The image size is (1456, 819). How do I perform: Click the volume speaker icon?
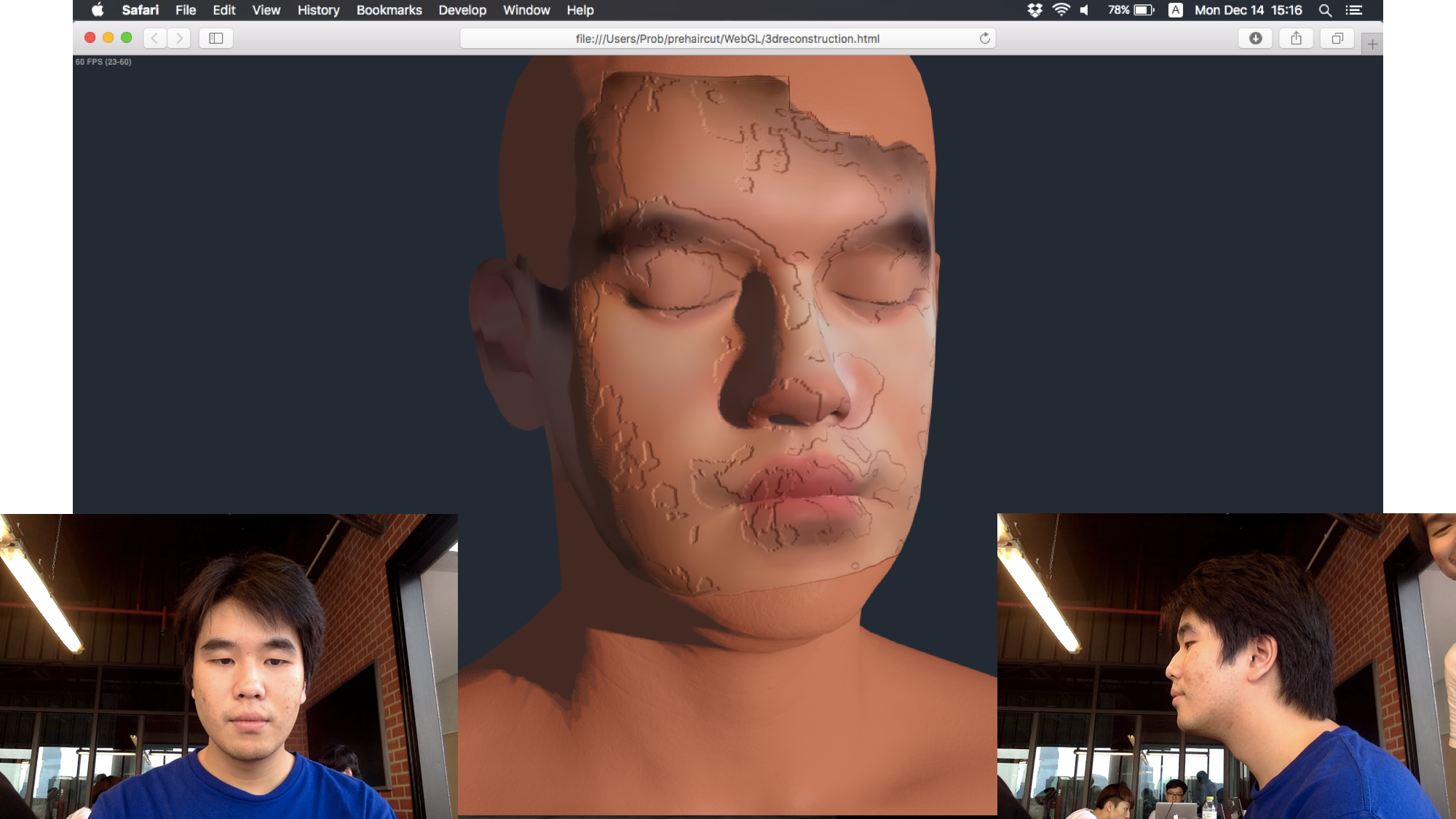click(1085, 10)
